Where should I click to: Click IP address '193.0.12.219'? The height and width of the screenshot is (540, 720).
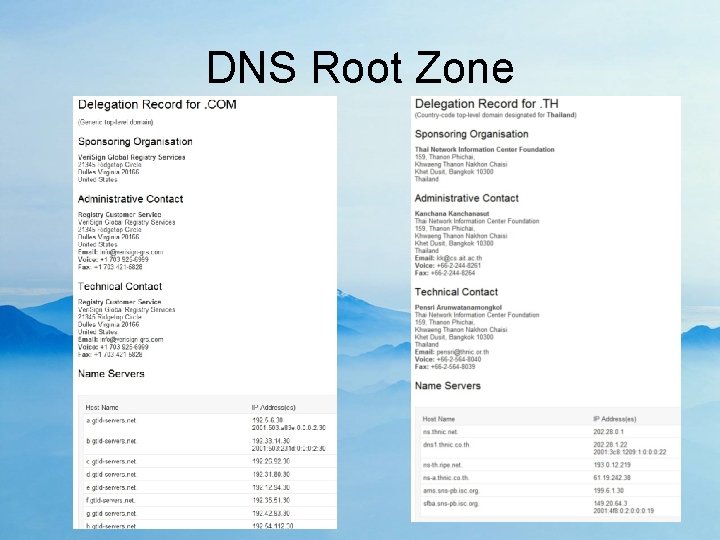click(612, 465)
